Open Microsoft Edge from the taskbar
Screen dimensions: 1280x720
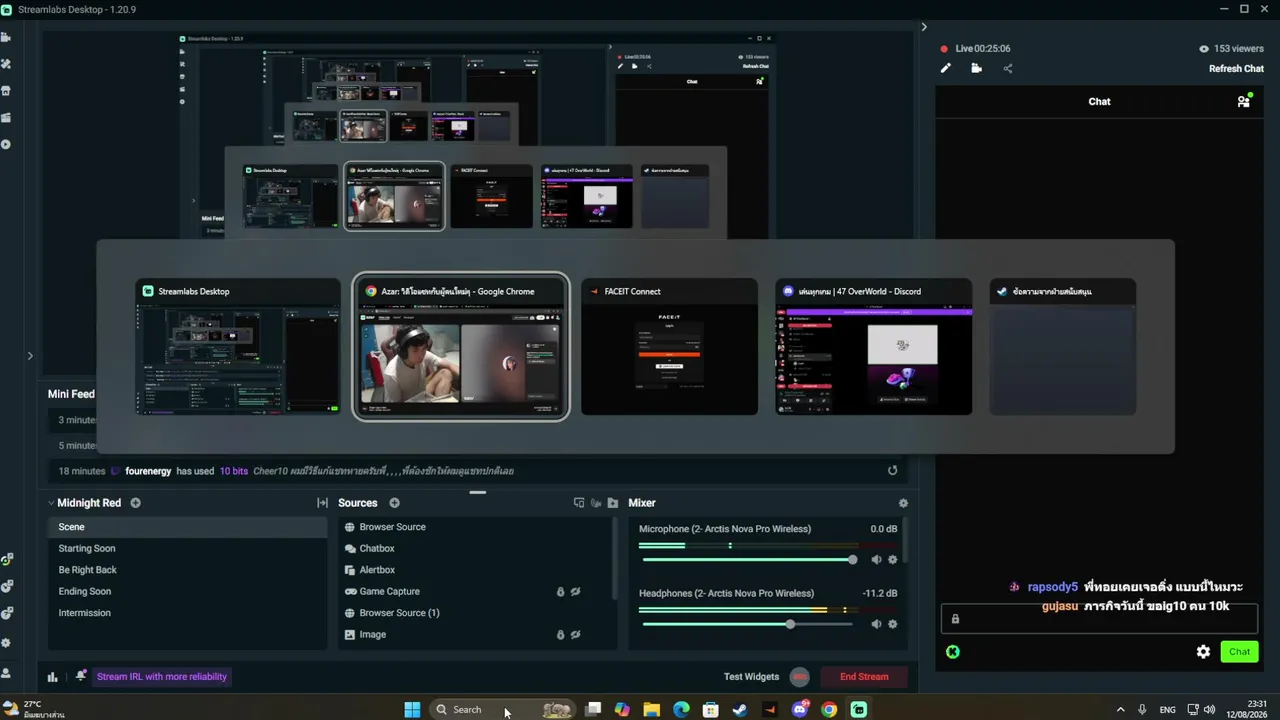tap(681, 710)
